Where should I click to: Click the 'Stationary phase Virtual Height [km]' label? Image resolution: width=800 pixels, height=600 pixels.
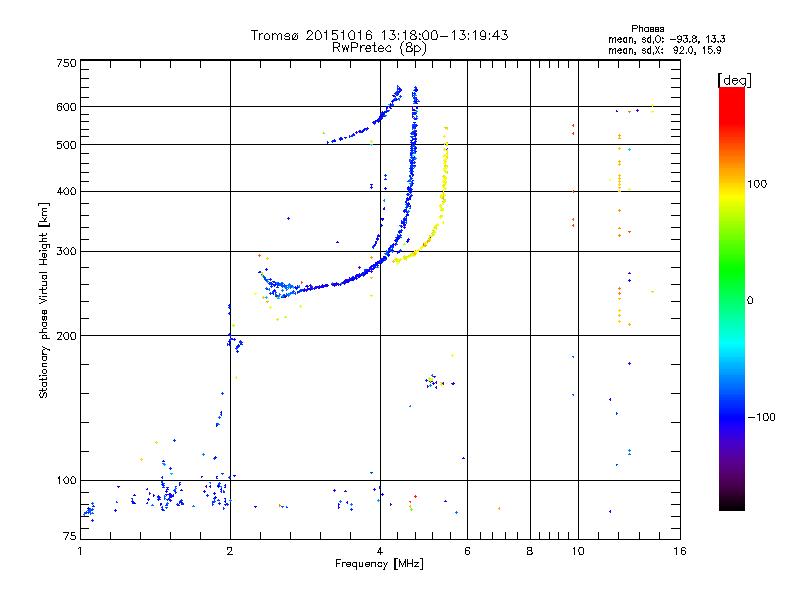pyautogui.click(x=44, y=301)
